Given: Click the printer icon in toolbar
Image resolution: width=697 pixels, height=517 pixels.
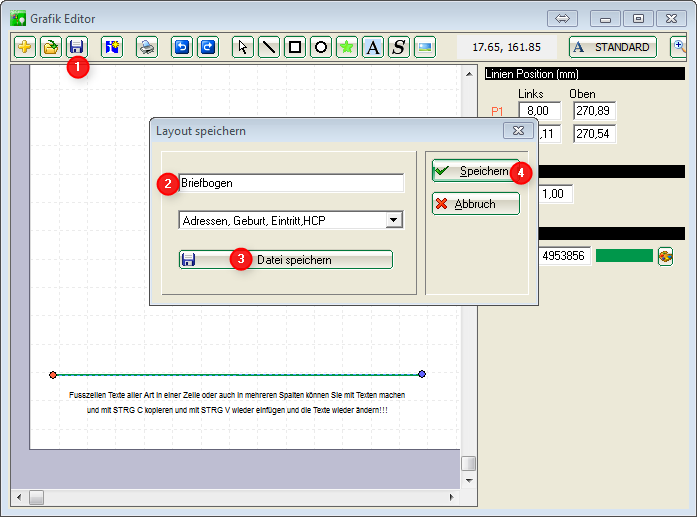Looking at the screenshot, I should [146, 47].
